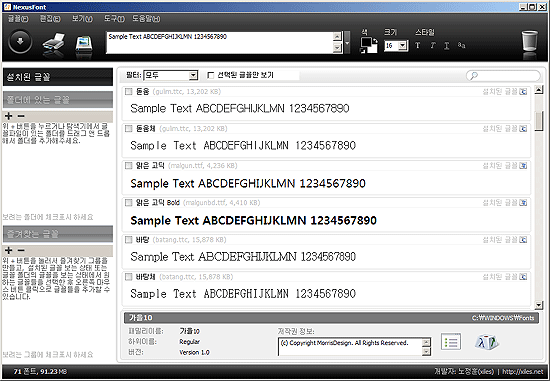550x381 pixels.
Task: Click the installed-font icon on 돋움체 row
Action: coord(523,129)
